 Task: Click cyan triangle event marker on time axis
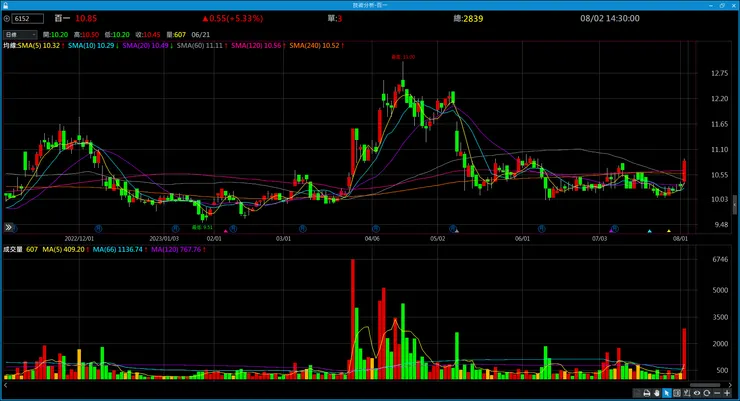click(x=649, y=231)
